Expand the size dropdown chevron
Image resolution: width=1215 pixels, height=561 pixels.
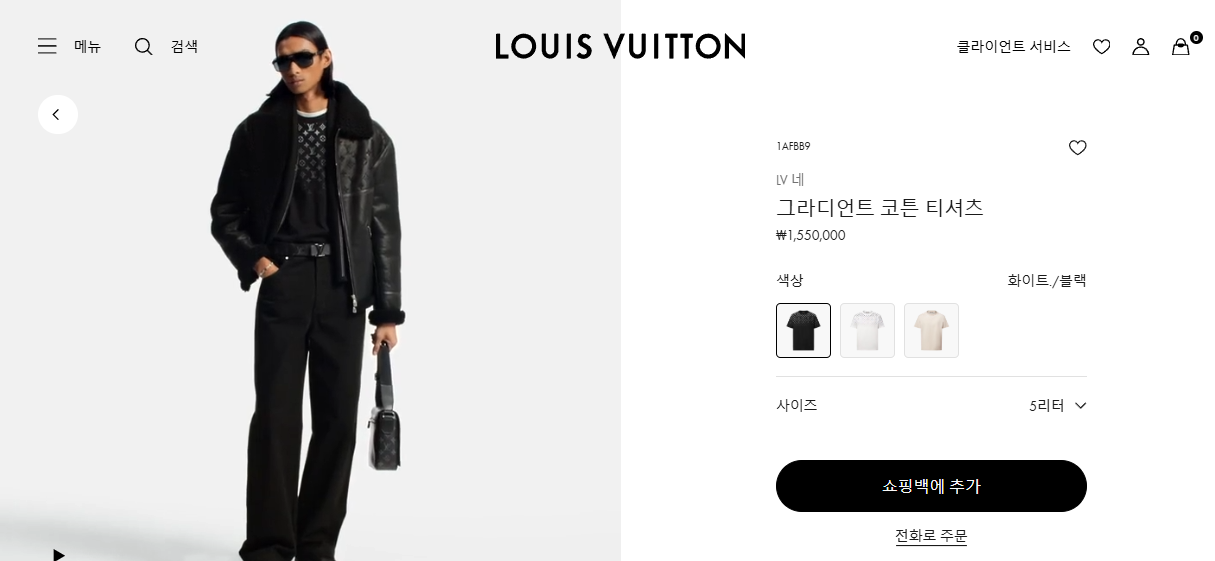tap(1080, 406)
